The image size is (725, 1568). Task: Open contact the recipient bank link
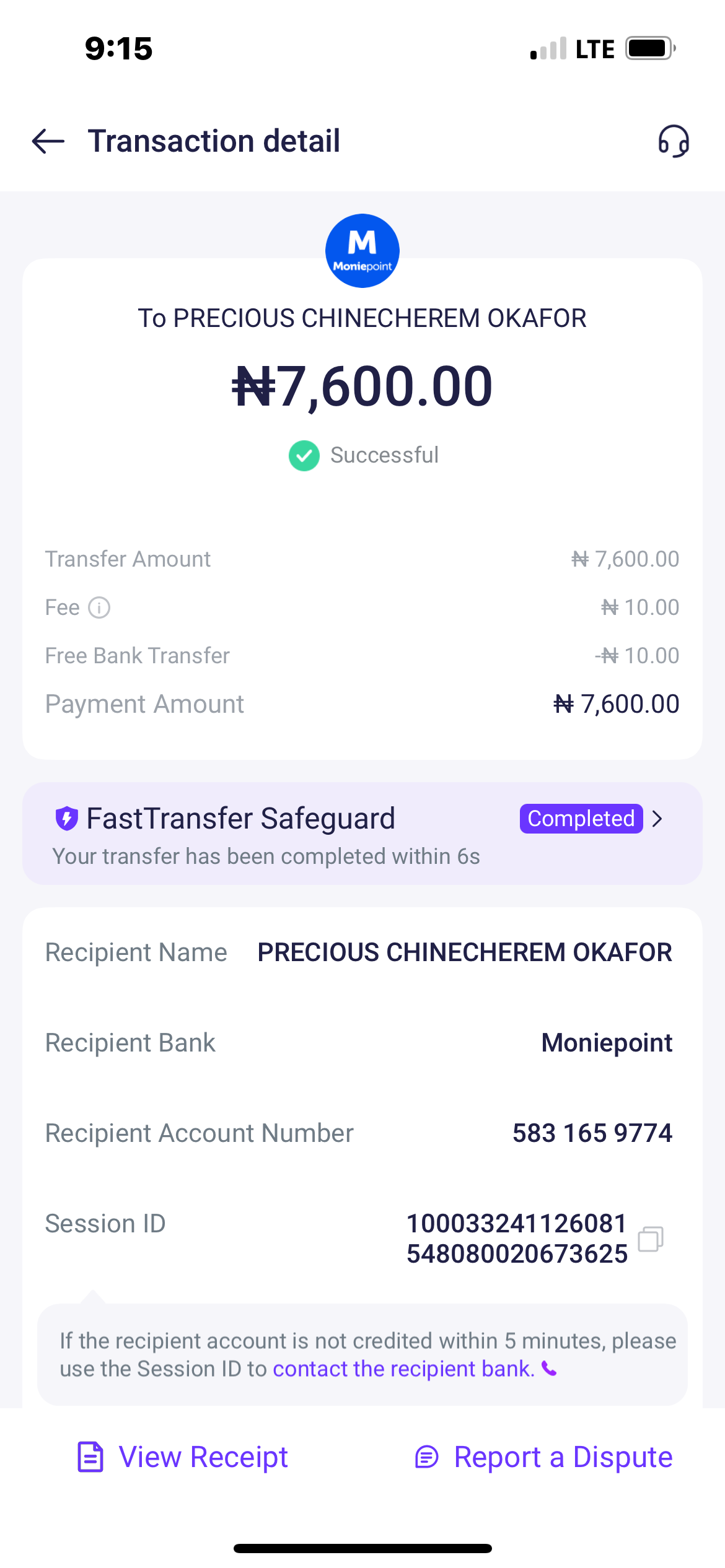[403, 1369]
